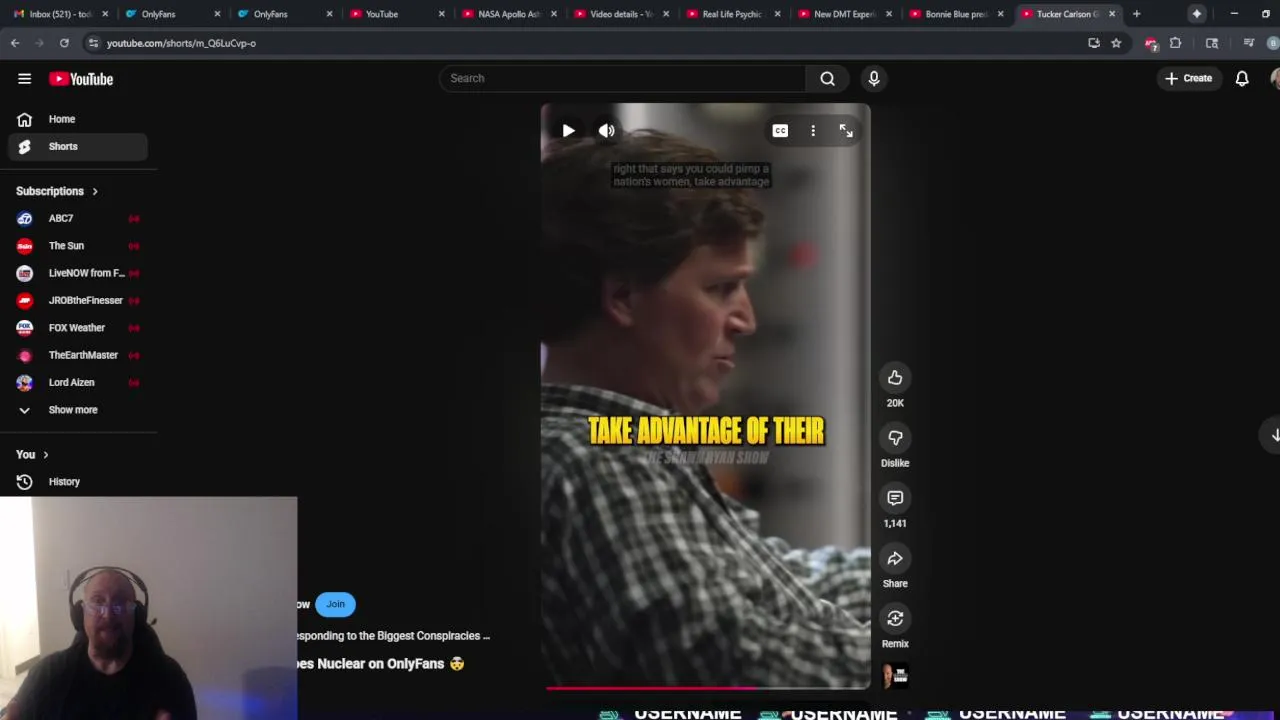Open The Sun subscription channel
Screen dimensions: 1280x720
click(78, 246)
